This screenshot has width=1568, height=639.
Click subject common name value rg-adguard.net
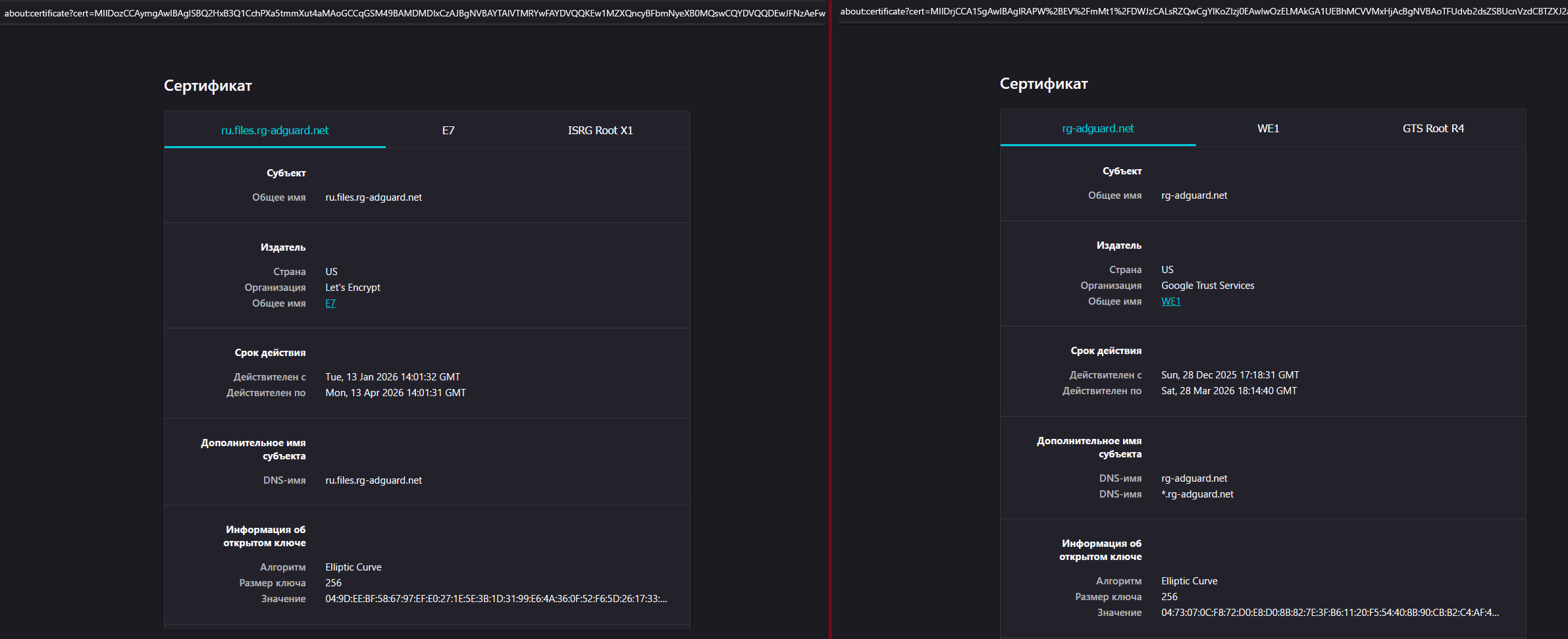click(1194, 195)
